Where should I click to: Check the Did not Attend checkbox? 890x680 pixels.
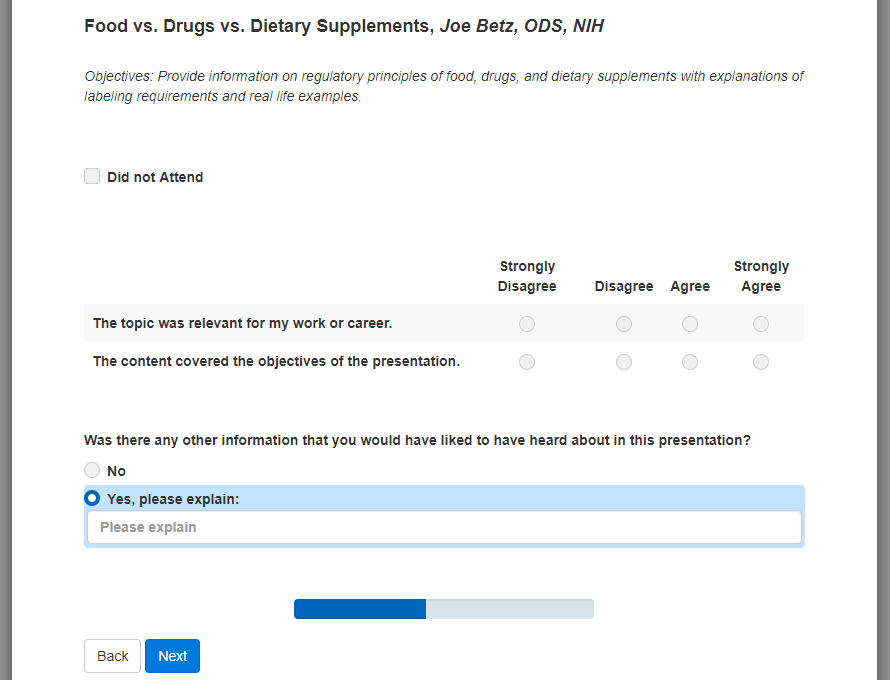tap(92, 177)
